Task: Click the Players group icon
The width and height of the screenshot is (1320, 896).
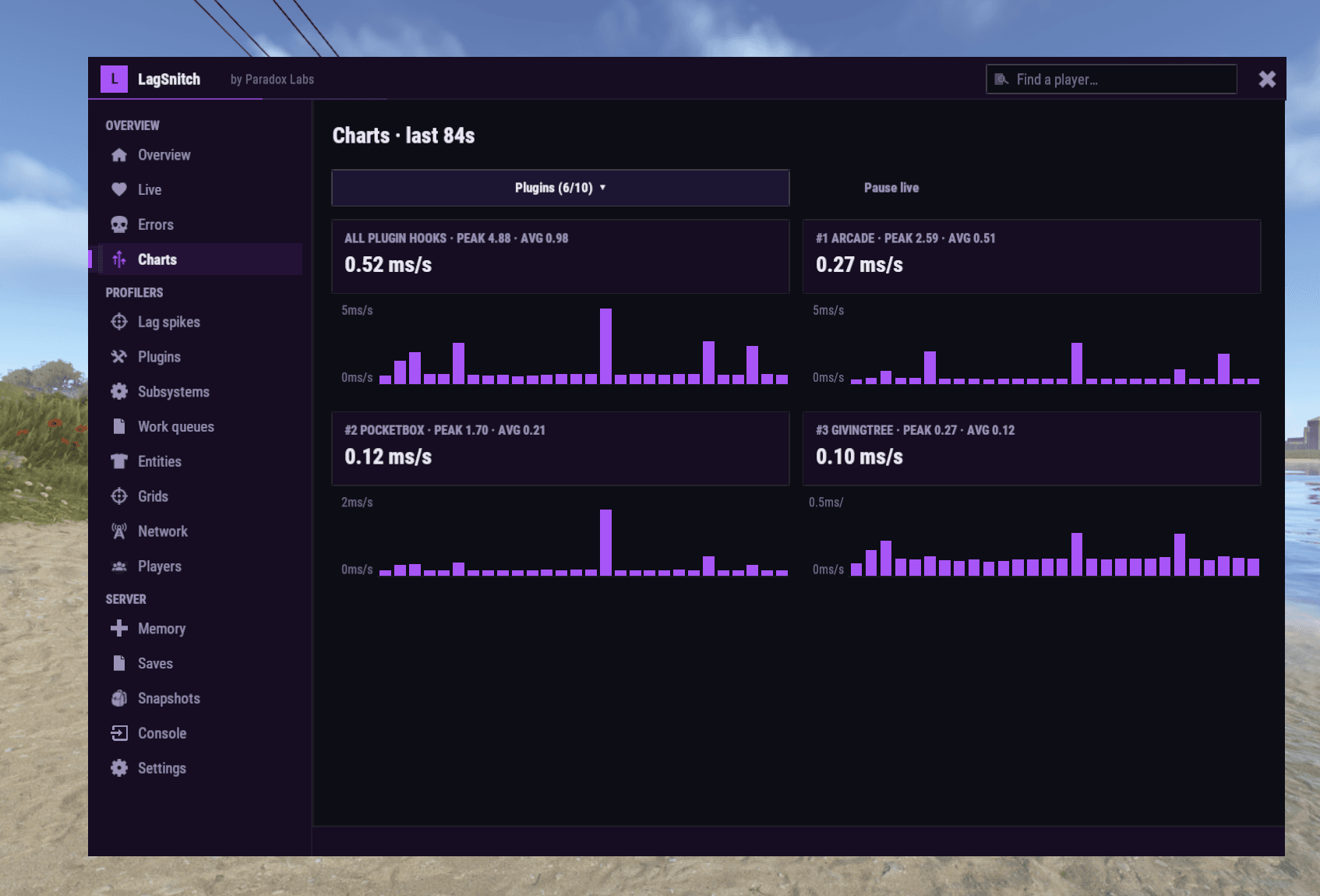Action: (119, 566)
